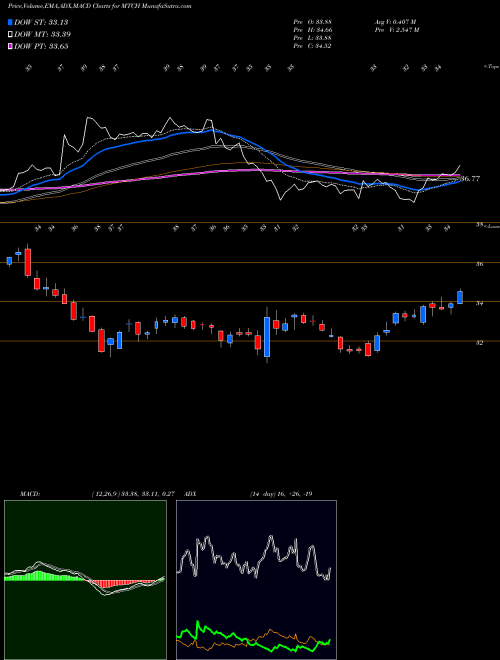Click the 32 price axis label
500x660 pixels.
pyautogui.click(x=479, y=343)
